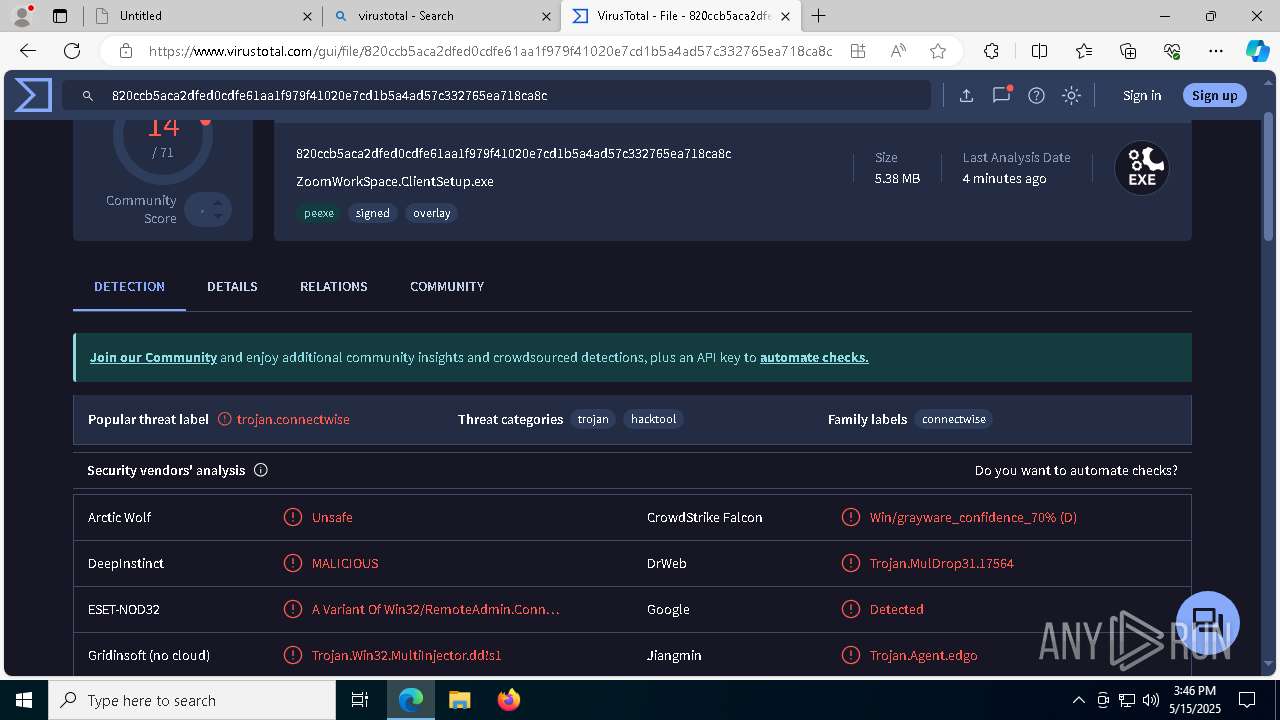
Task: Click the connectwise family label tag
Action: point(954,419)
